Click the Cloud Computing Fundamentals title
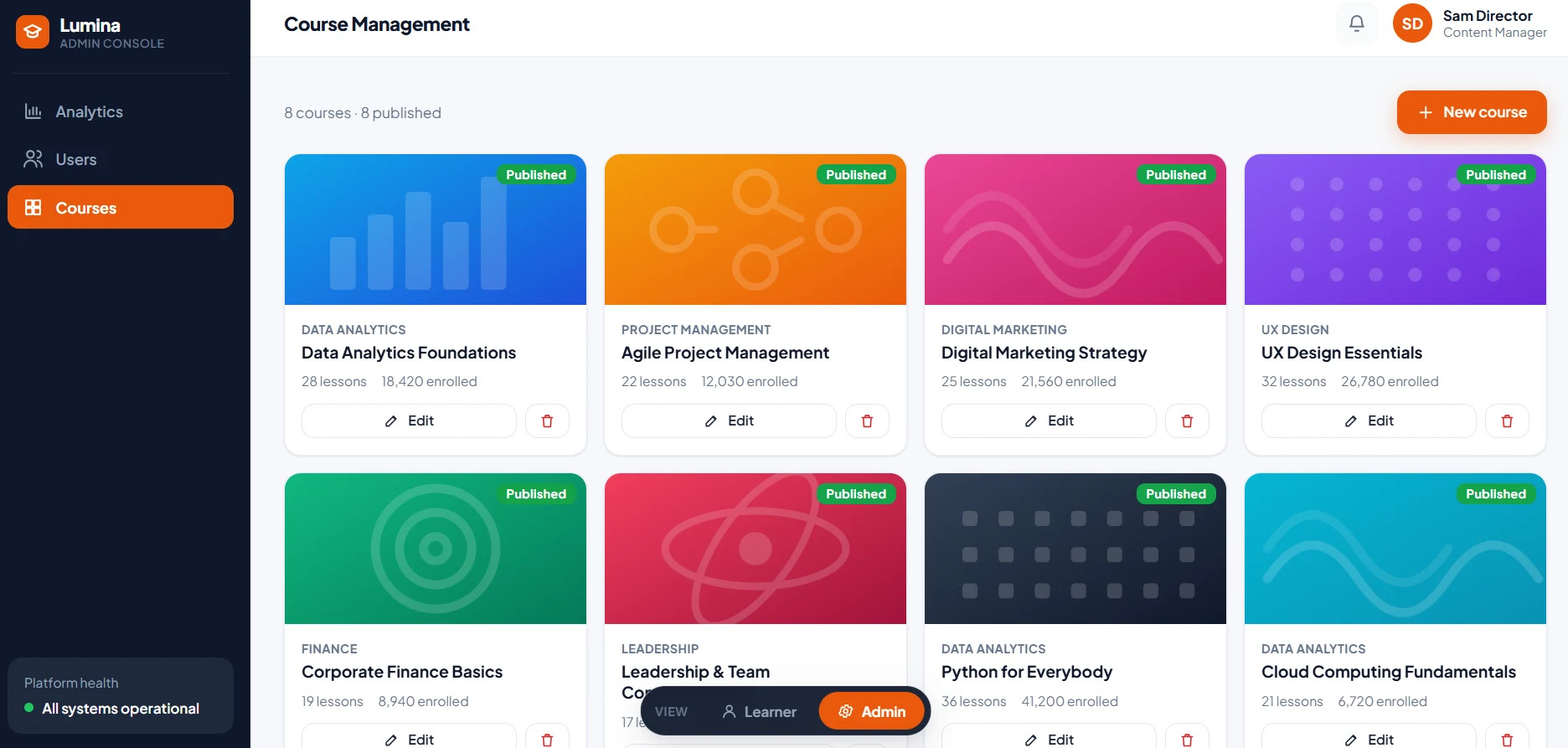 (x=1389, y=672)
